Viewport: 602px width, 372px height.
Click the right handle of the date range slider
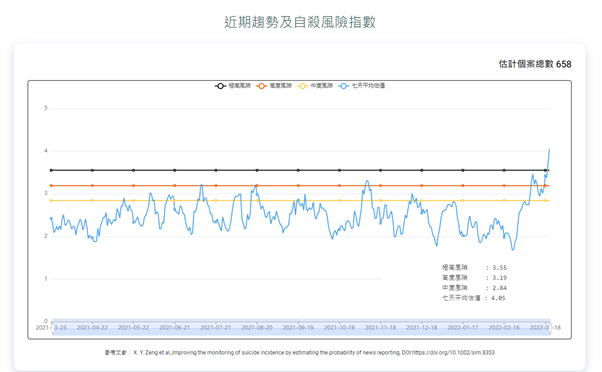click(x=550, y=327)
